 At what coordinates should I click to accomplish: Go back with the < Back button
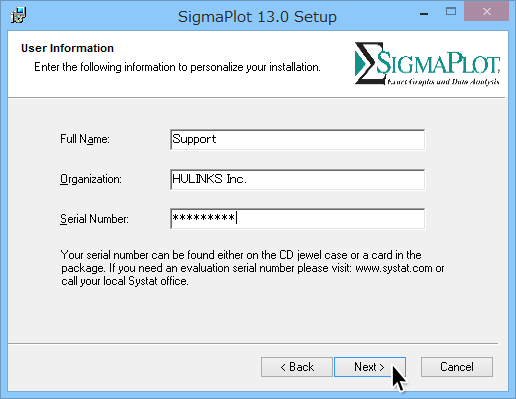coord(297,367)
